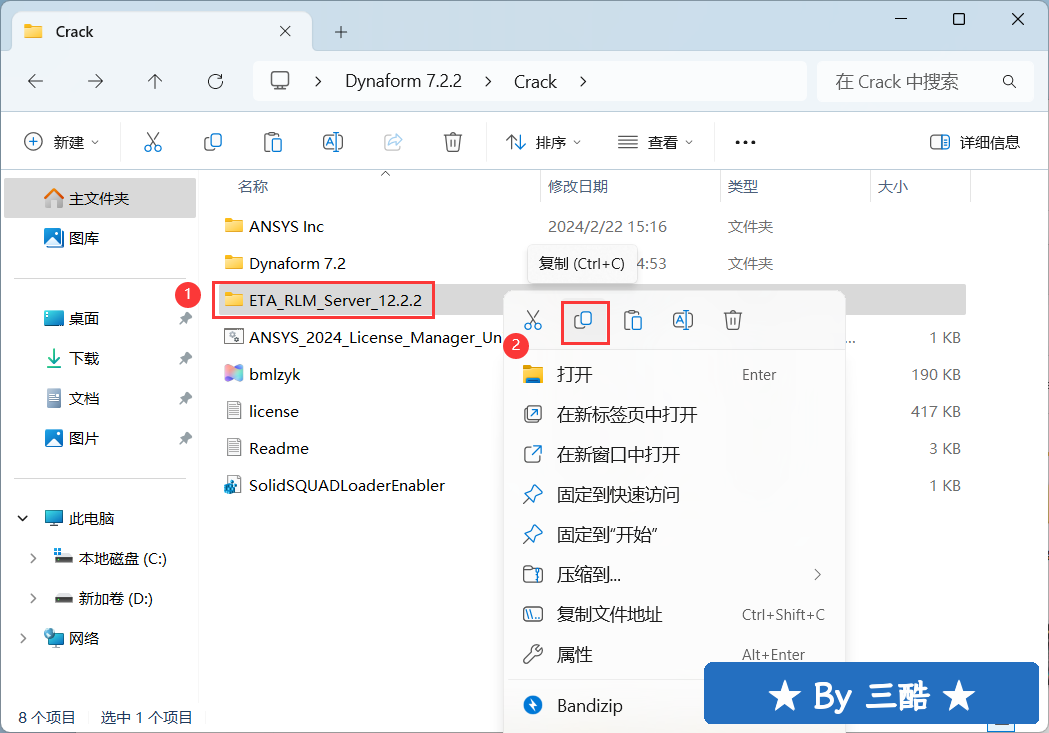Go back with the left arrow

[35, 82]
